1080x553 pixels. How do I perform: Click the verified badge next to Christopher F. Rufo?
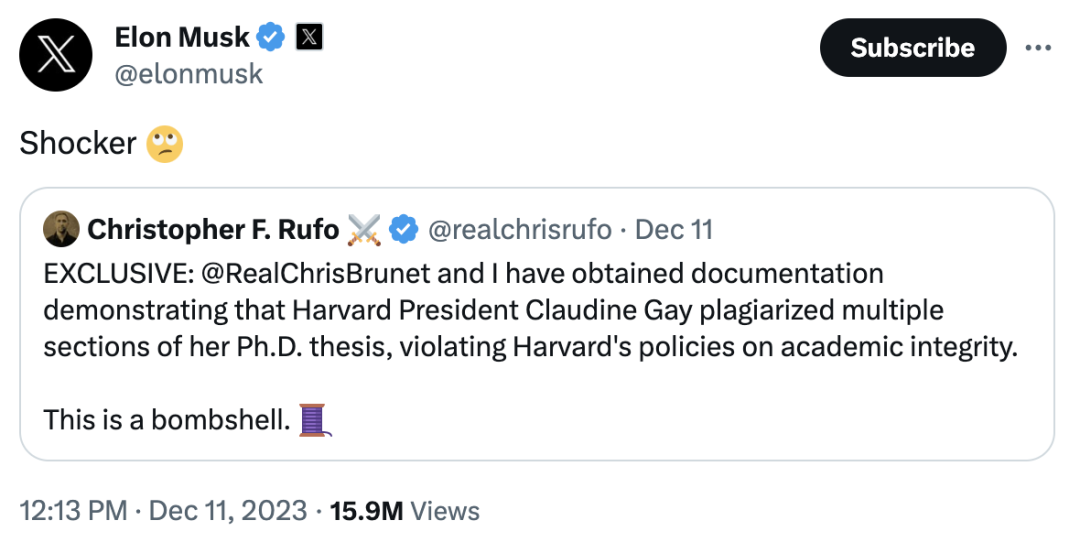(x=402, y=230)
